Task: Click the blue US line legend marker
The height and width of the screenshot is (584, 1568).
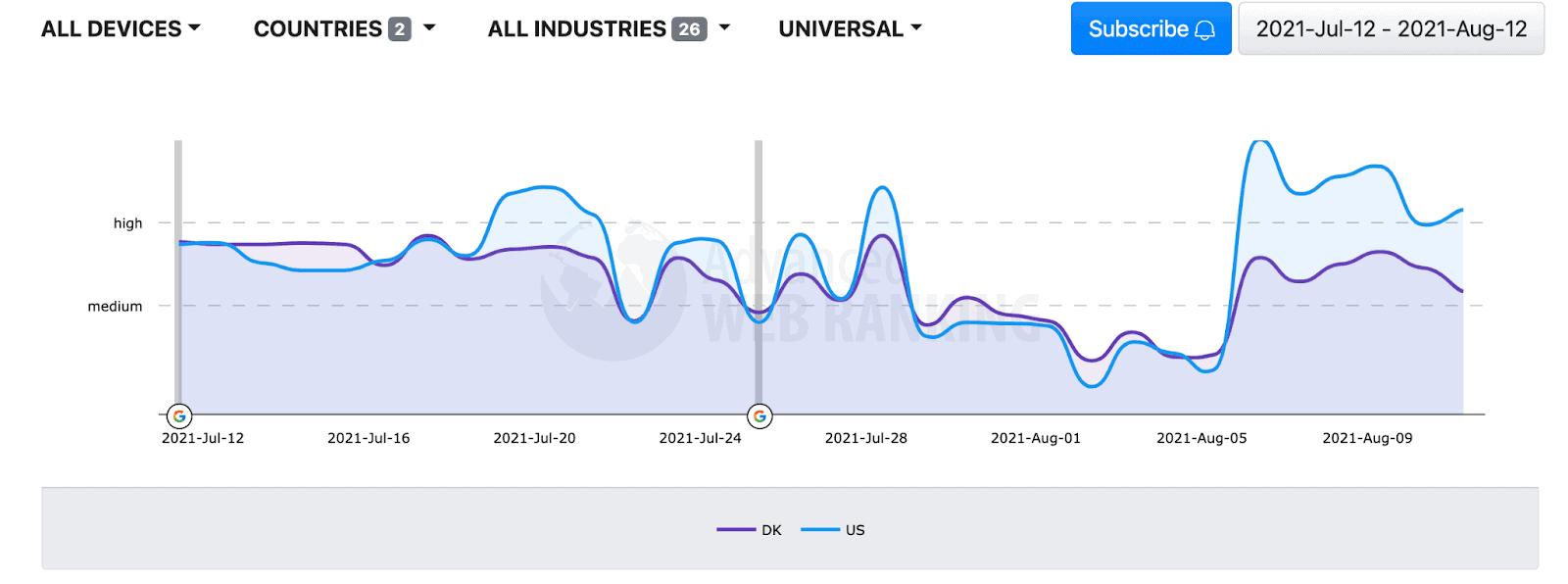Action: 820,530
